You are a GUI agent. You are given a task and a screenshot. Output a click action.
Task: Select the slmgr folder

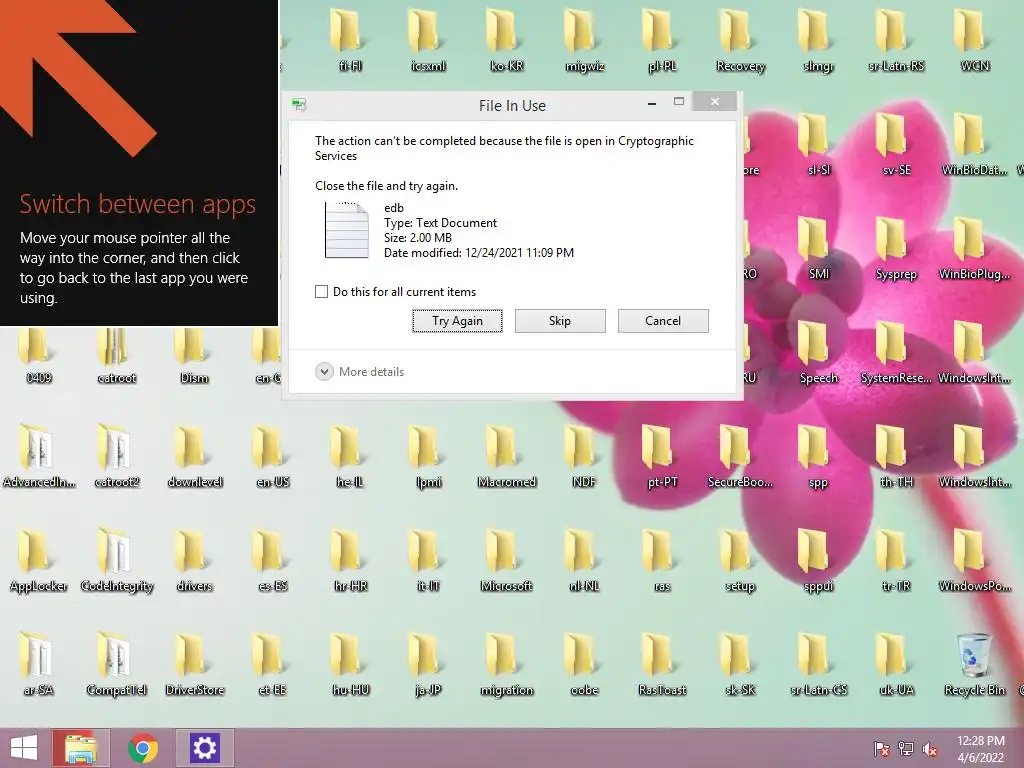[818, 40]
